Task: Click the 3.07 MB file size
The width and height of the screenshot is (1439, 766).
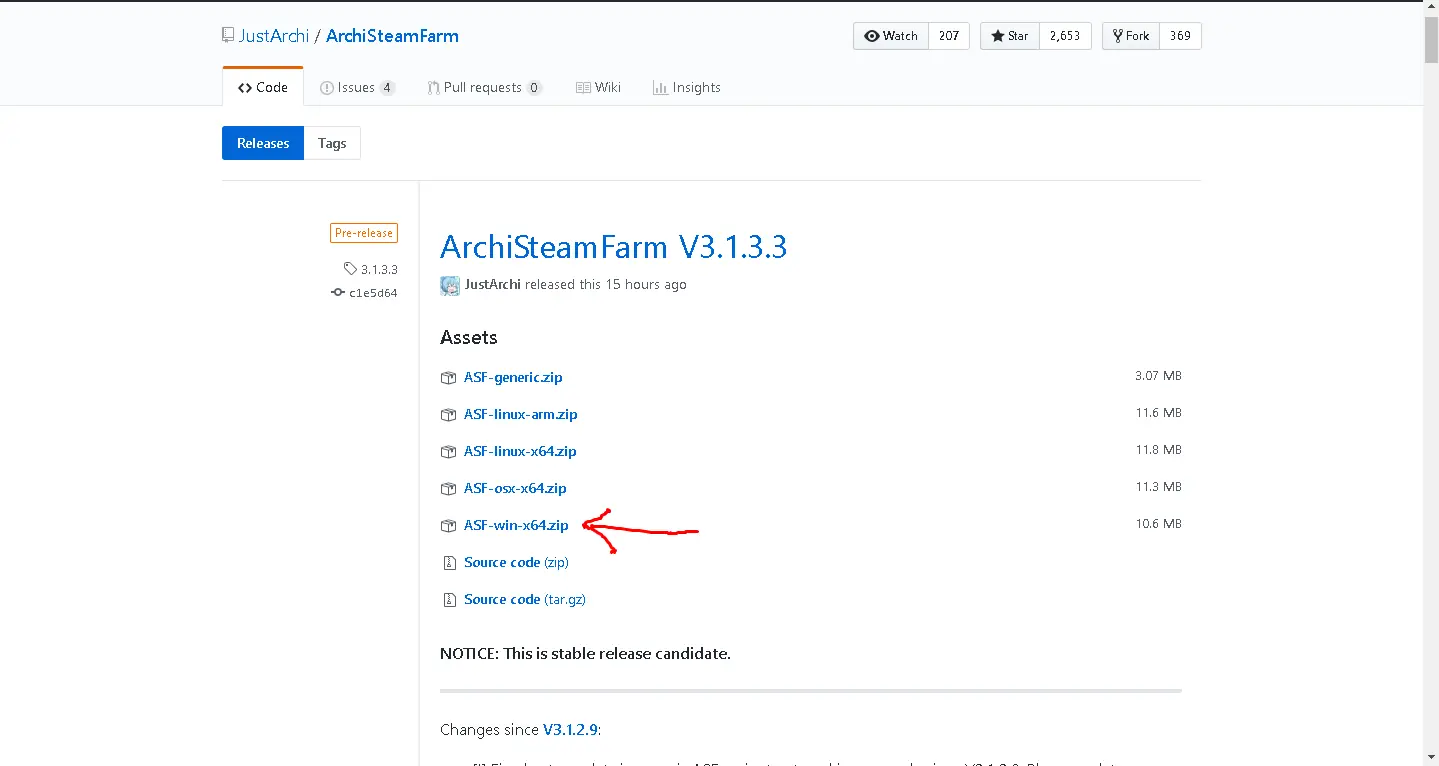Action: pos(1158,377)
